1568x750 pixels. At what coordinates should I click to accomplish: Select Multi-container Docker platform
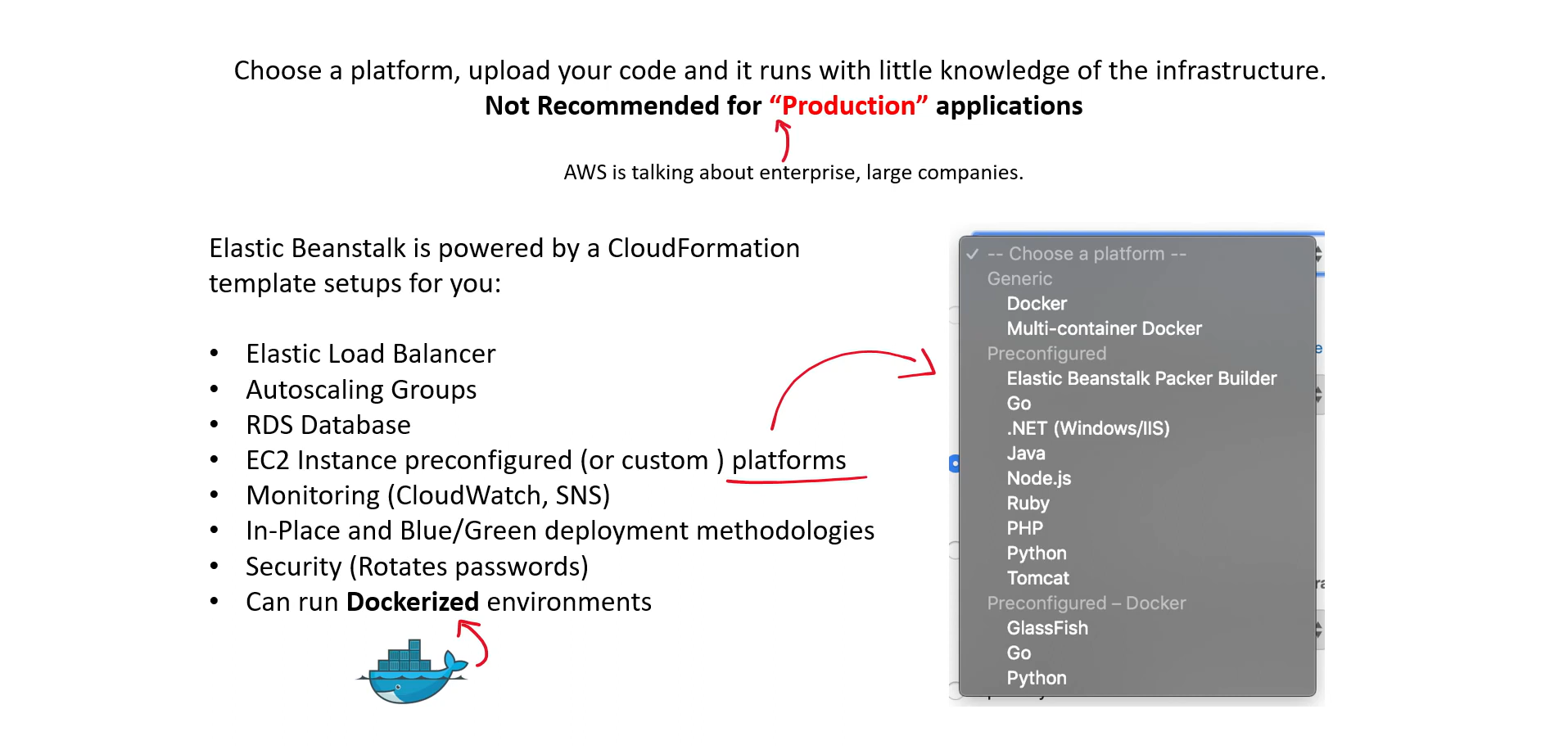coord(1104,328)
